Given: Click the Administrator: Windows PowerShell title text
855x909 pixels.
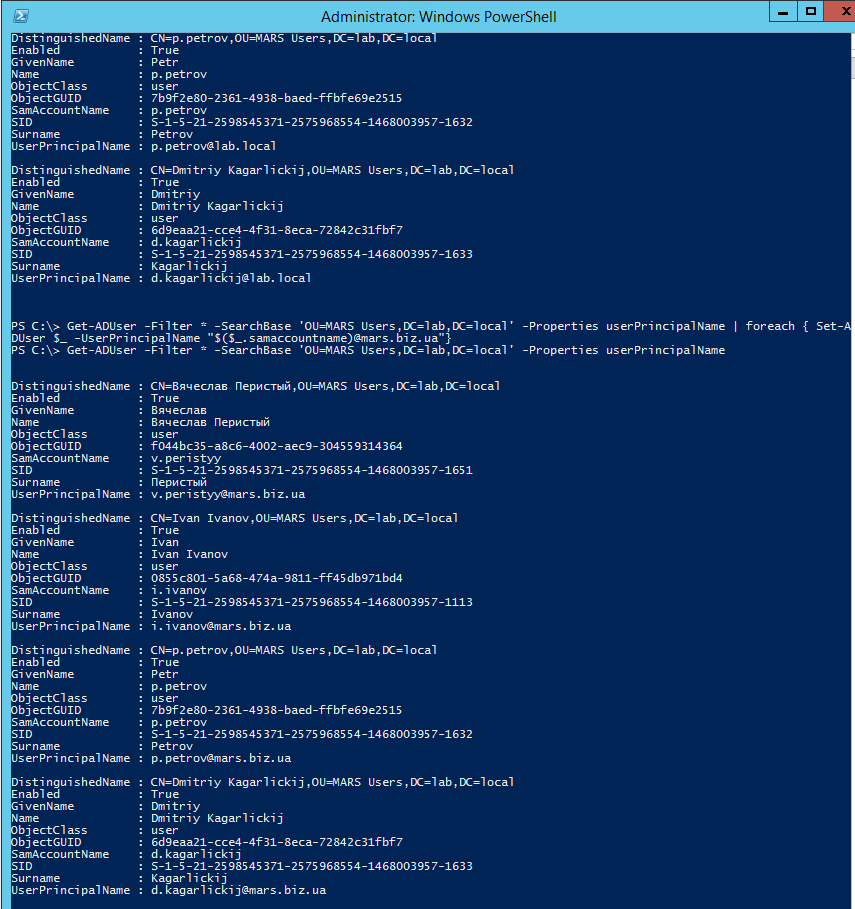Looking at the screenshot, I should (x=439, y=17).
